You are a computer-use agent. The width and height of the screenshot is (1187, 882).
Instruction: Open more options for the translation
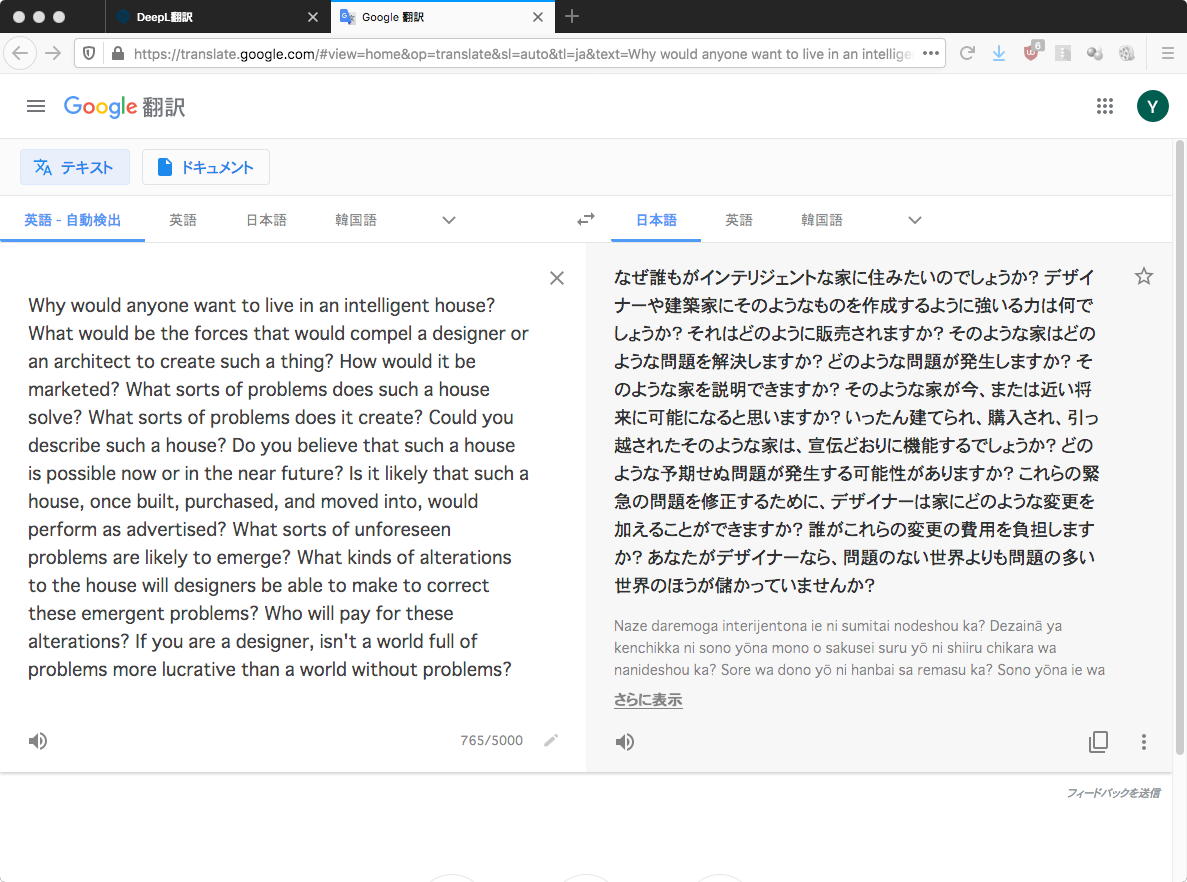pyautogui.click(x=1143, y=741)
